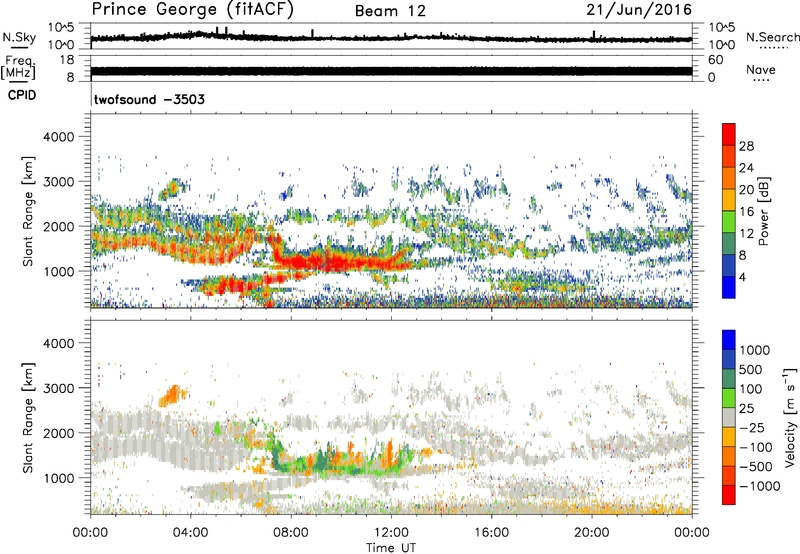Click the power panel 'Slant Range [km]' label
Screen dimensions: 800x554
(x=28, y=211)
